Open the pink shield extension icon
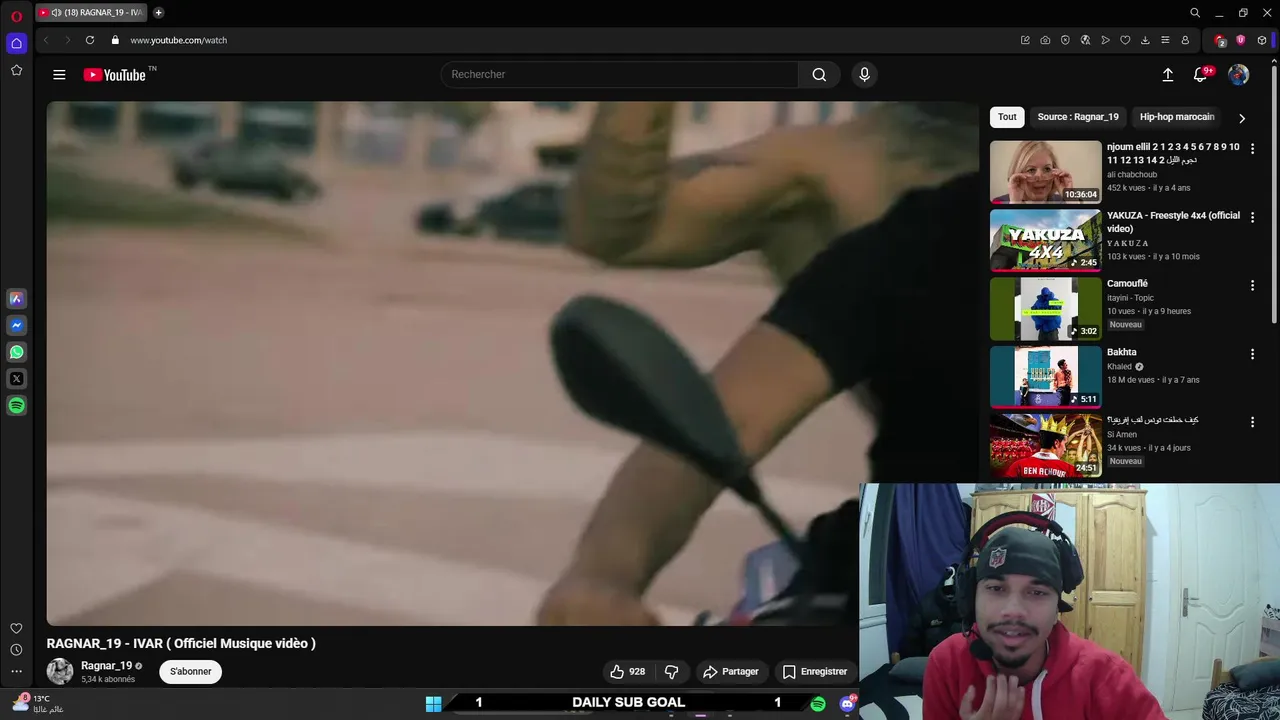1280x720 pixels. click(1241, 40)
